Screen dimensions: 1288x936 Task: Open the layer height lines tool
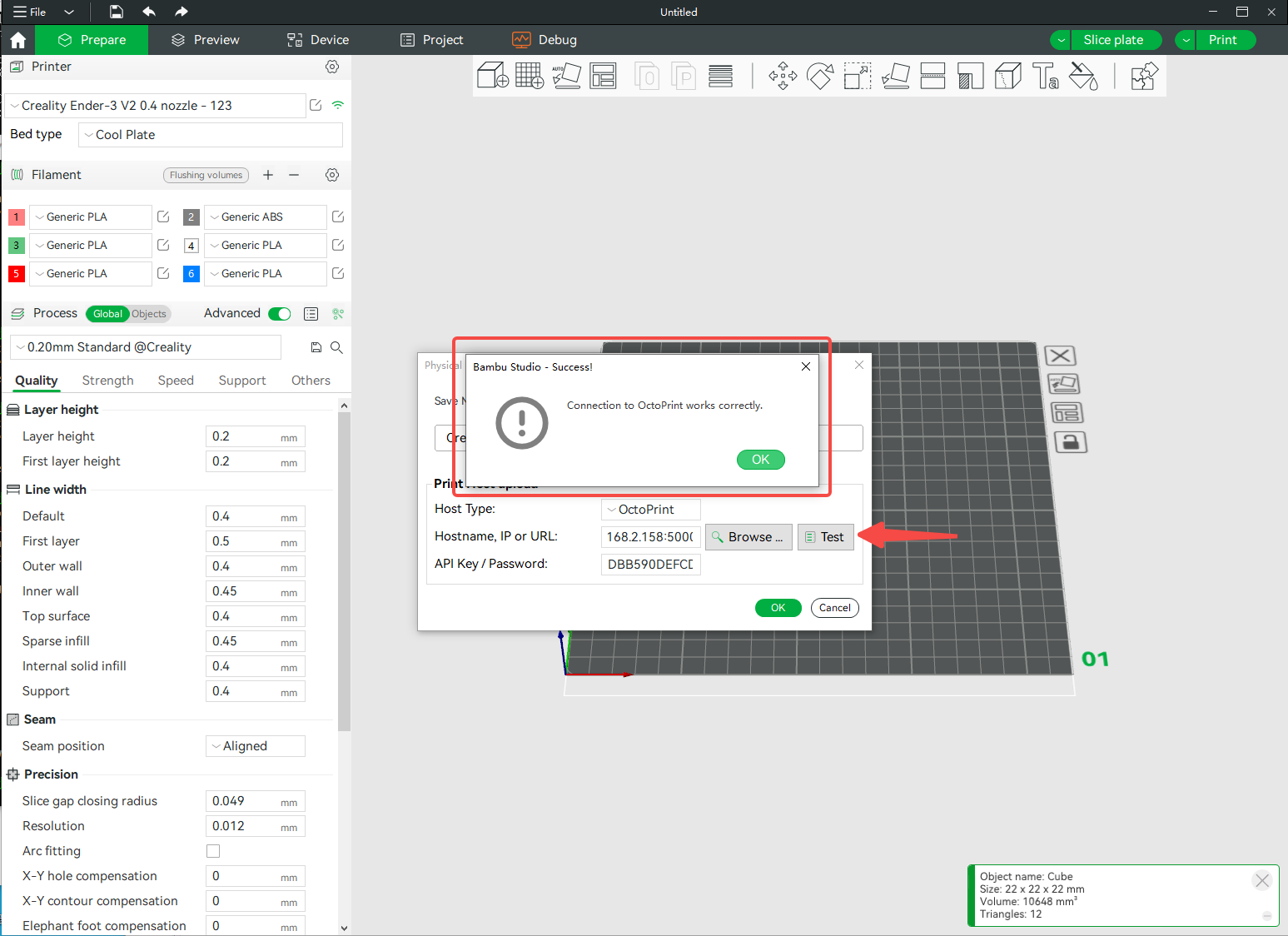(x=720, y=76)
